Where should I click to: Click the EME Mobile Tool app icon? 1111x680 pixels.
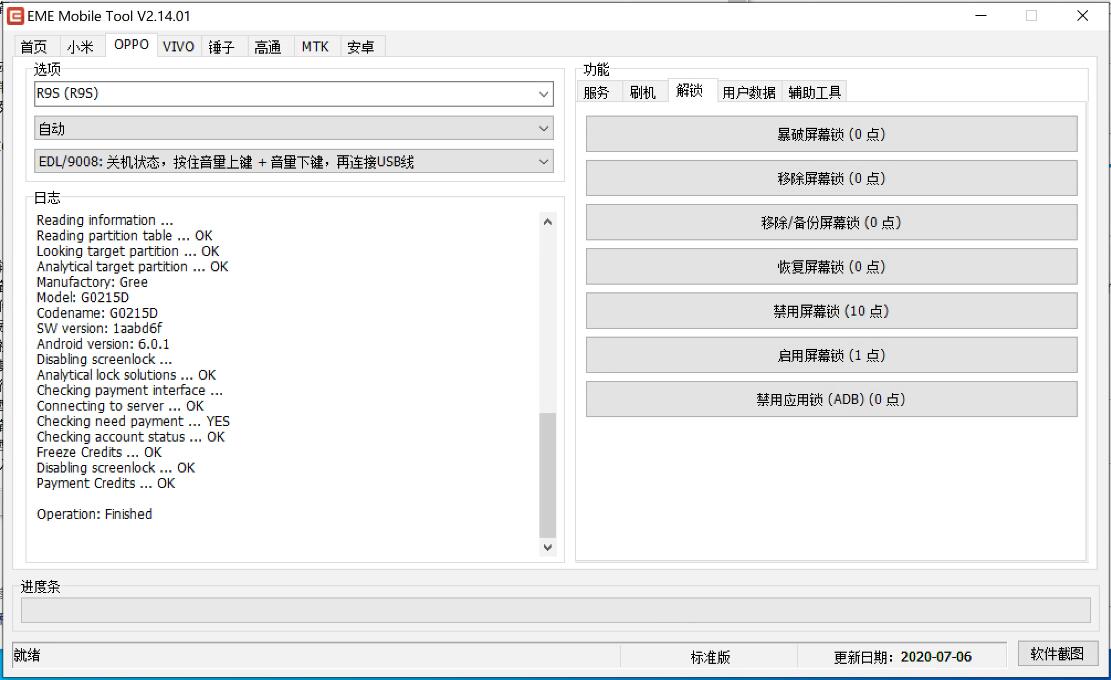tap(15, 16)
